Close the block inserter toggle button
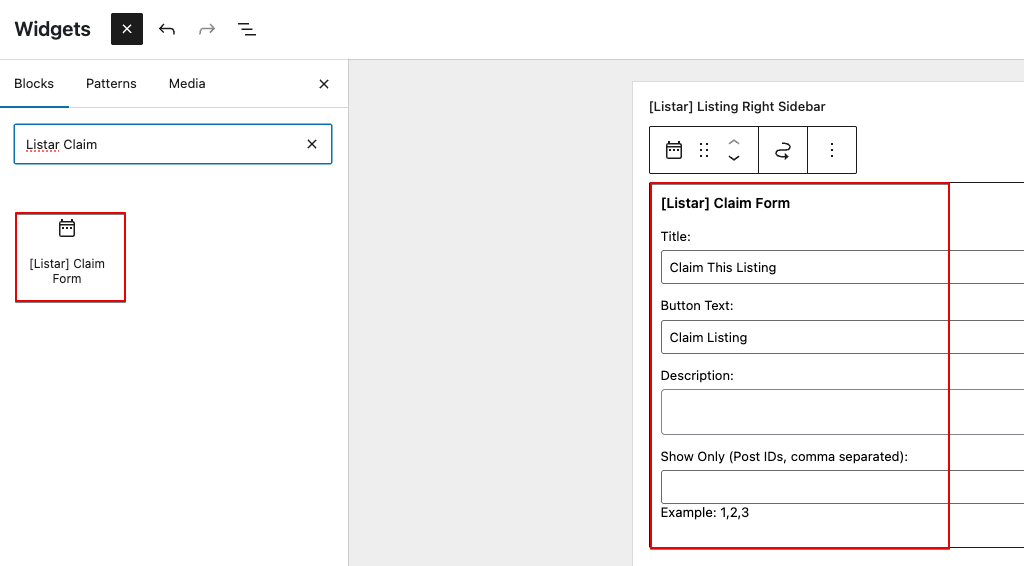 click(x=127, y=29)
